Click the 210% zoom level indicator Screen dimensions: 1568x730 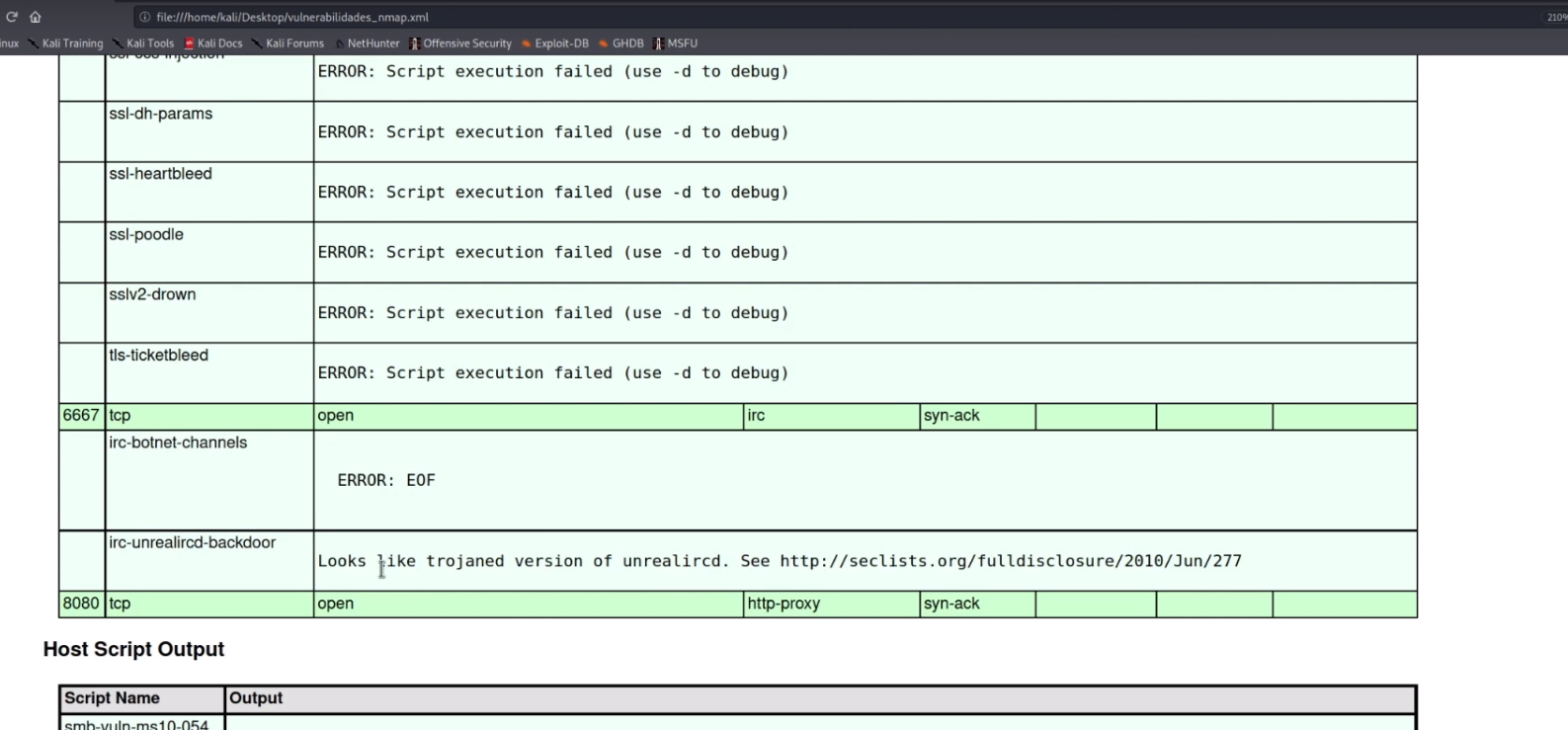click(x=1555, y=17)
